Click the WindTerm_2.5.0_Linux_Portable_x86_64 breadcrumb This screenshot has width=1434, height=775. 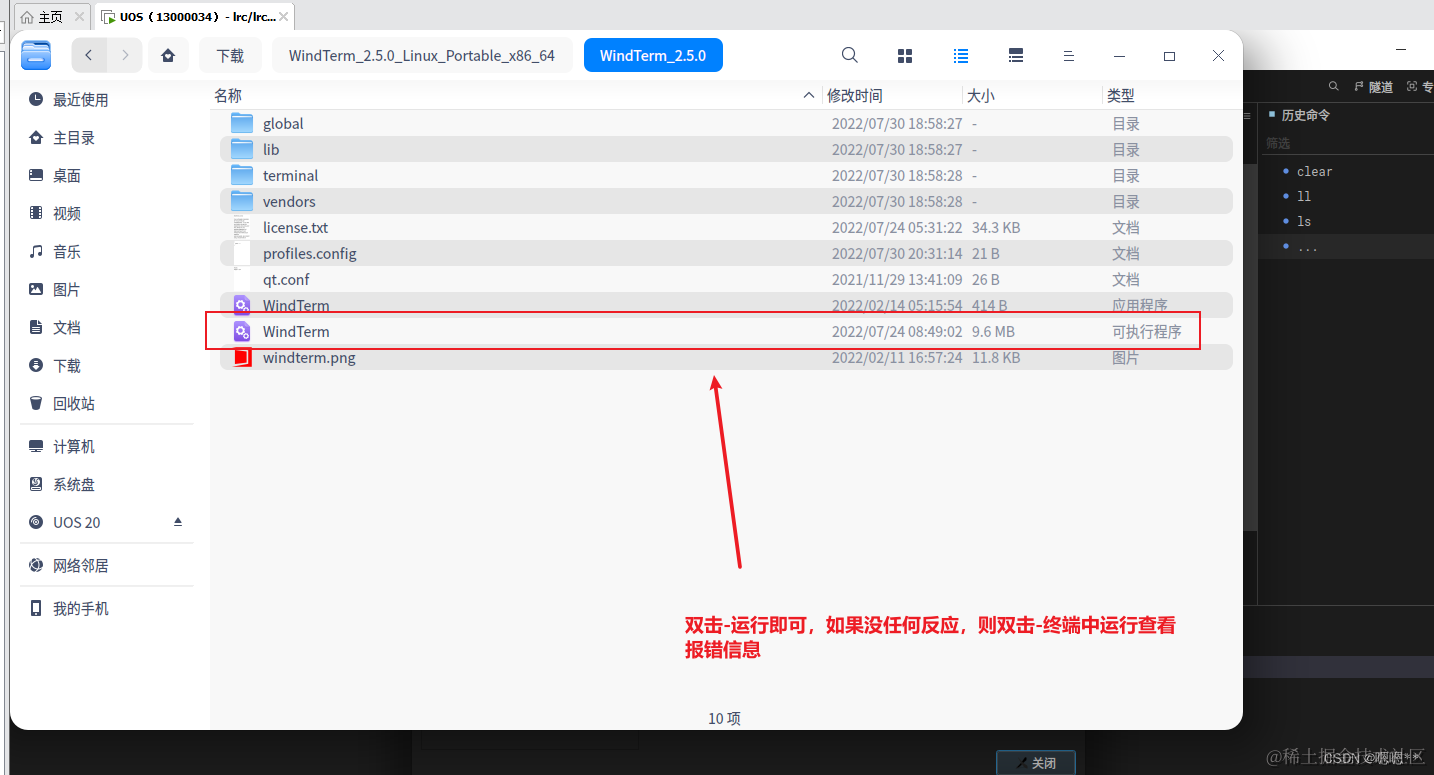422,55
